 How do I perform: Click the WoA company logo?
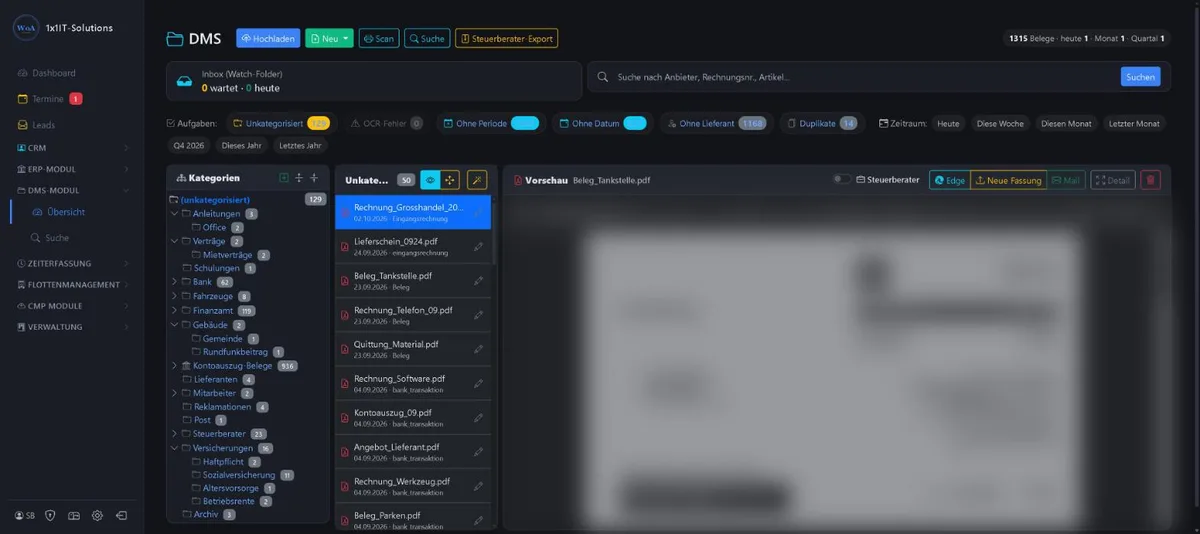[25, 28]
